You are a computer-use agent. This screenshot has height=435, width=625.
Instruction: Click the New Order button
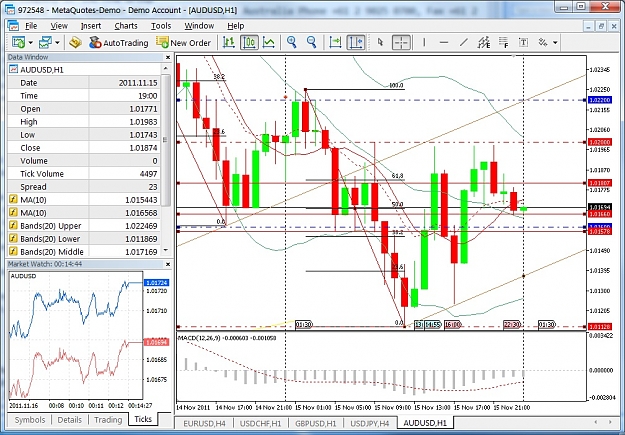[x=184, y=43]
